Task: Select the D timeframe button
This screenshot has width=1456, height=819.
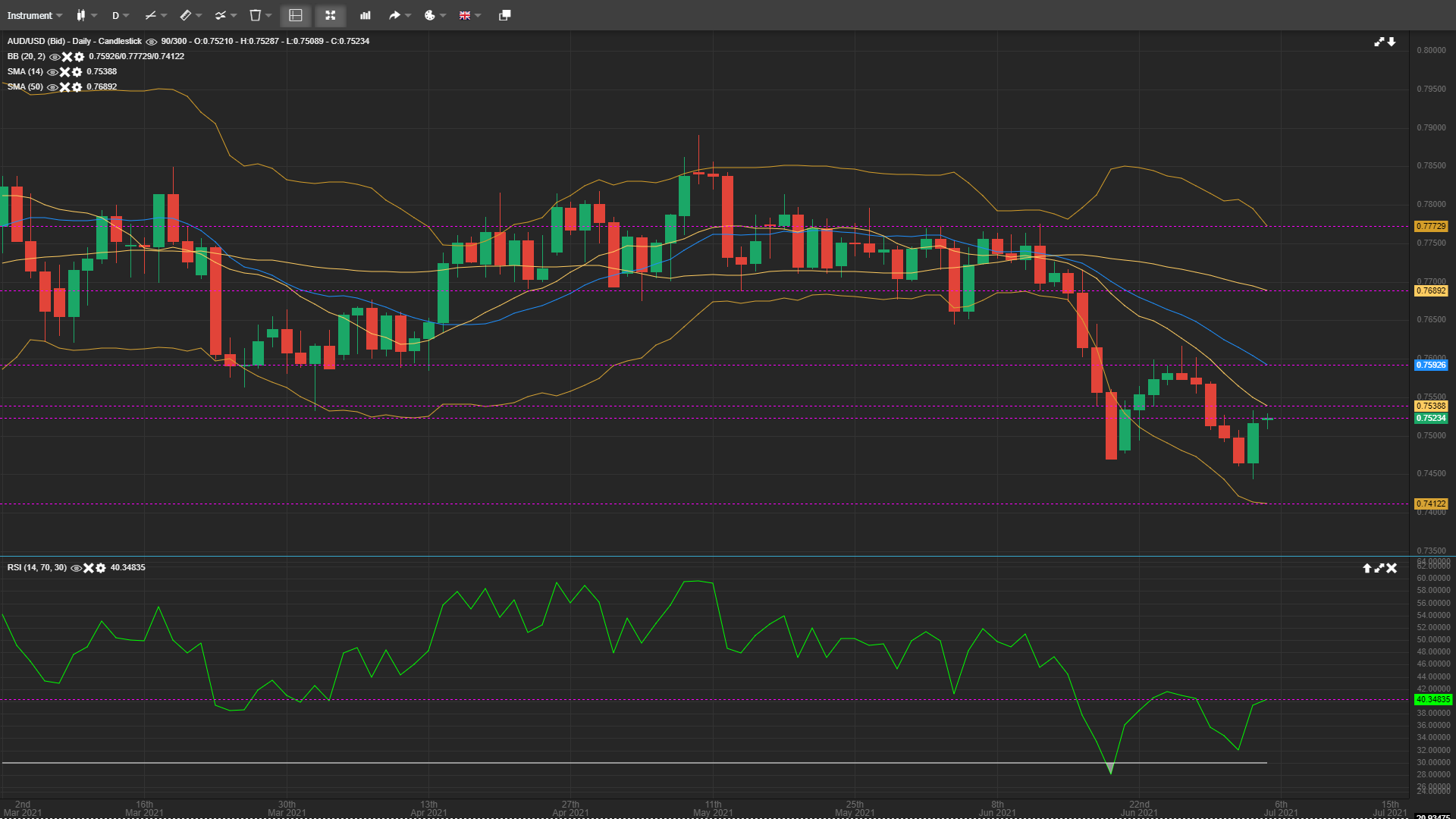Action: [x=115, y=15]
